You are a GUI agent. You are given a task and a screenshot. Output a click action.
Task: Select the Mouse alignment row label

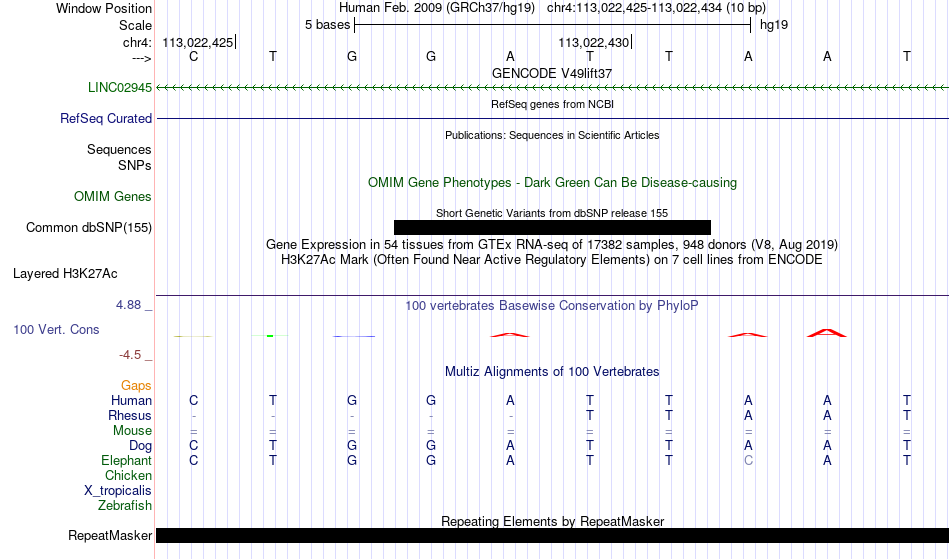132,431
